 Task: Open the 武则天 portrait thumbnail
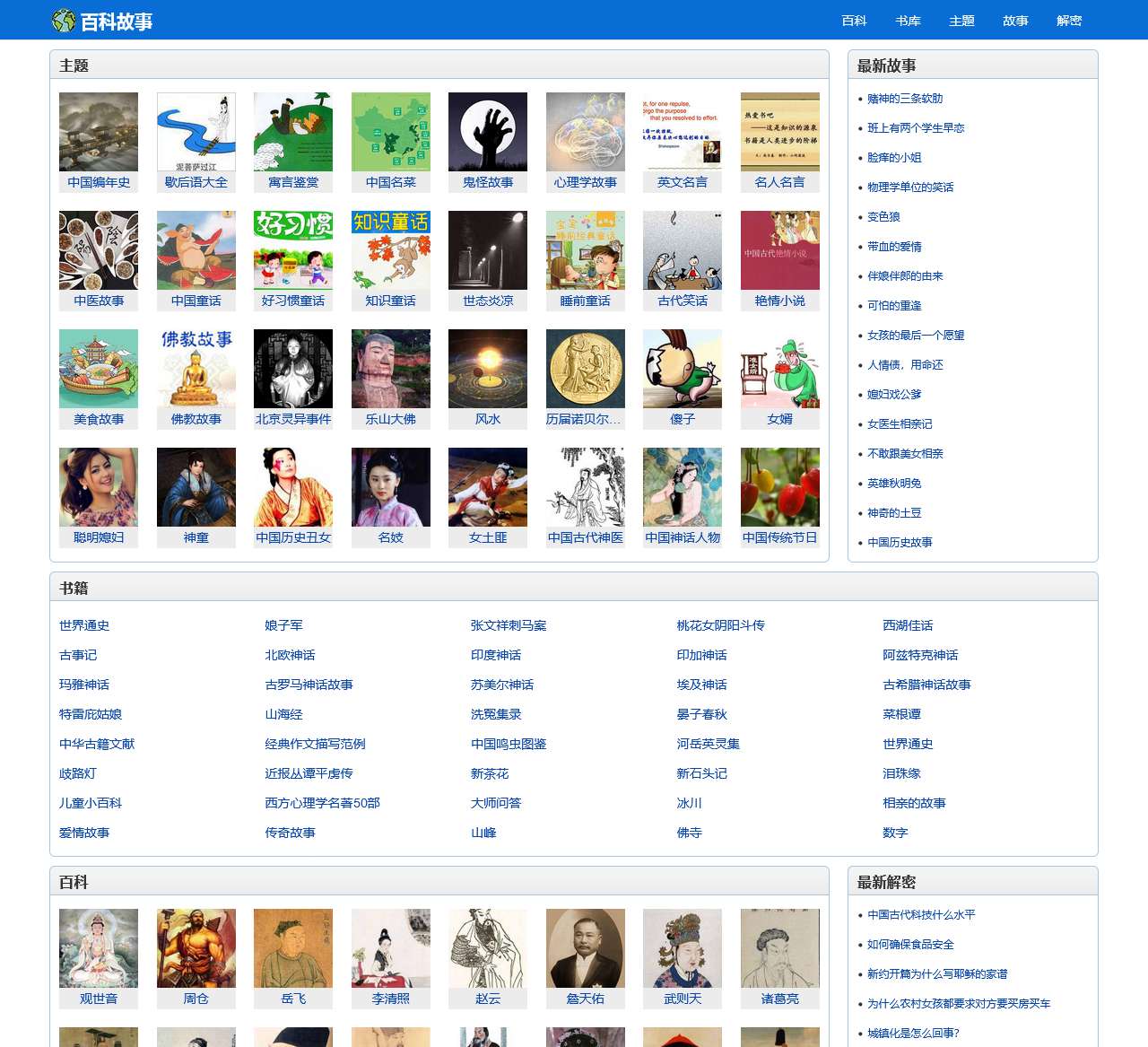pos(683,948)
